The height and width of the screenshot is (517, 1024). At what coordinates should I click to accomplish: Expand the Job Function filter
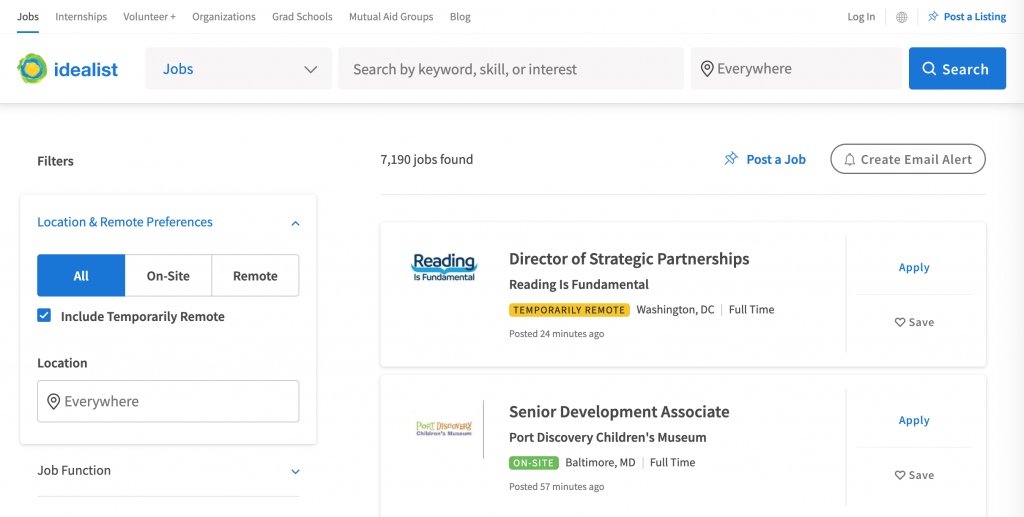click(168, 471)
